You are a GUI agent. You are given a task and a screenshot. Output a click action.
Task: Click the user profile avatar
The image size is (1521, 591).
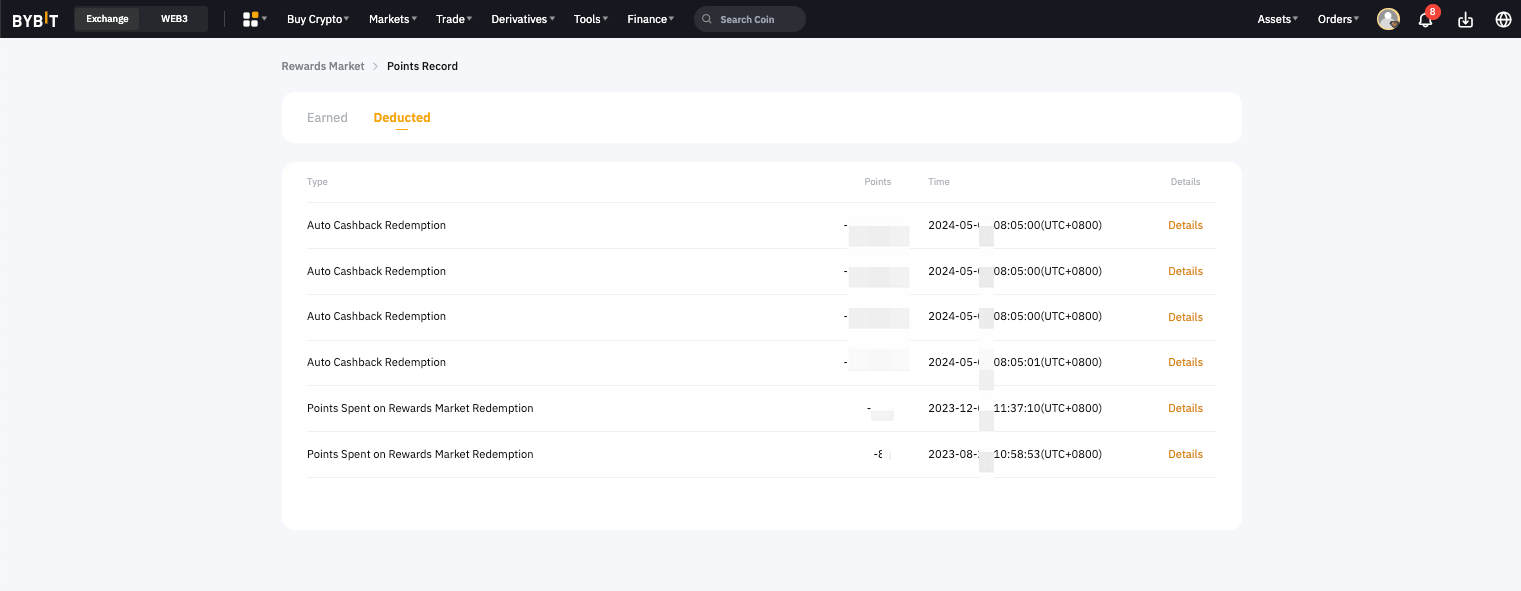click(x=1388, y=19)
